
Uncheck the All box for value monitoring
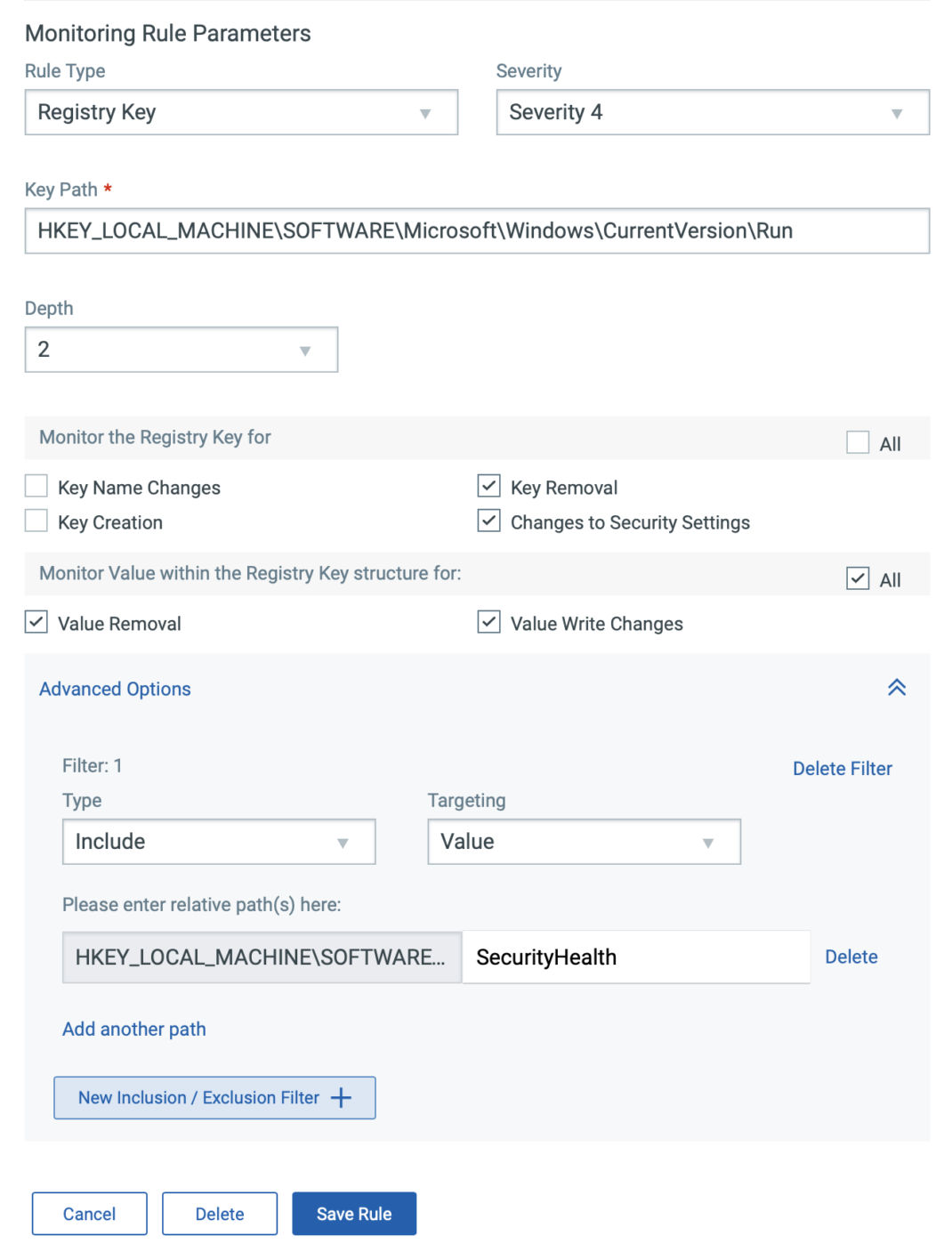859,578
